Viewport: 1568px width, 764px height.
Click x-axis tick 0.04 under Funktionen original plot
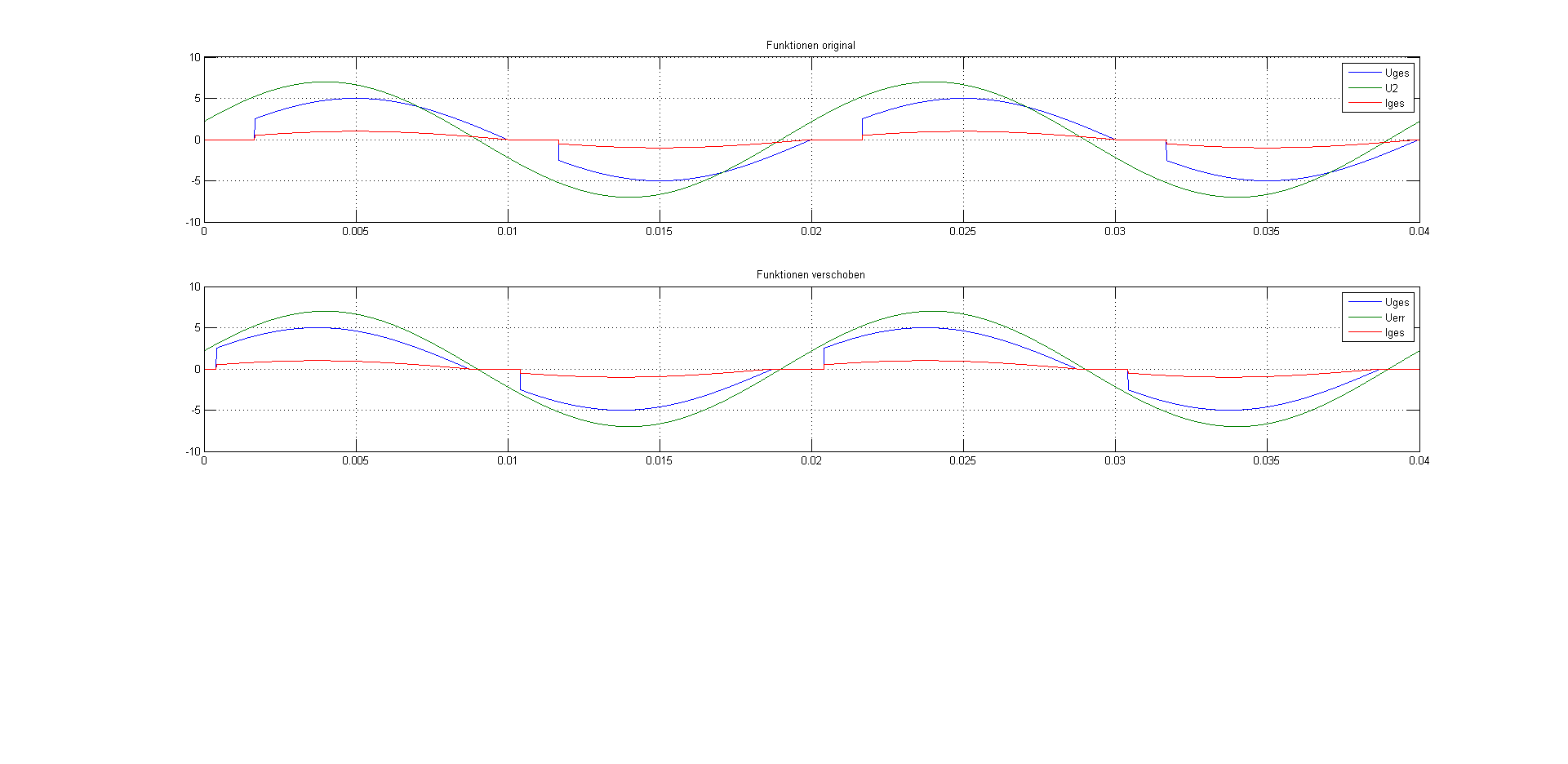click(x=1419, y=232)
